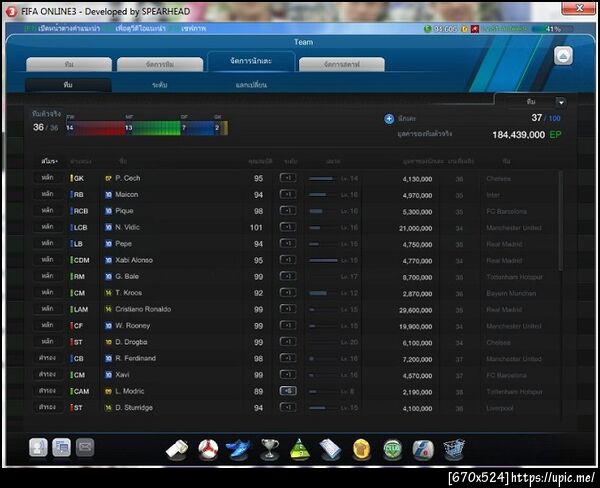
Task: Click the green pyramid icon in dock
Action: [300, 449]
